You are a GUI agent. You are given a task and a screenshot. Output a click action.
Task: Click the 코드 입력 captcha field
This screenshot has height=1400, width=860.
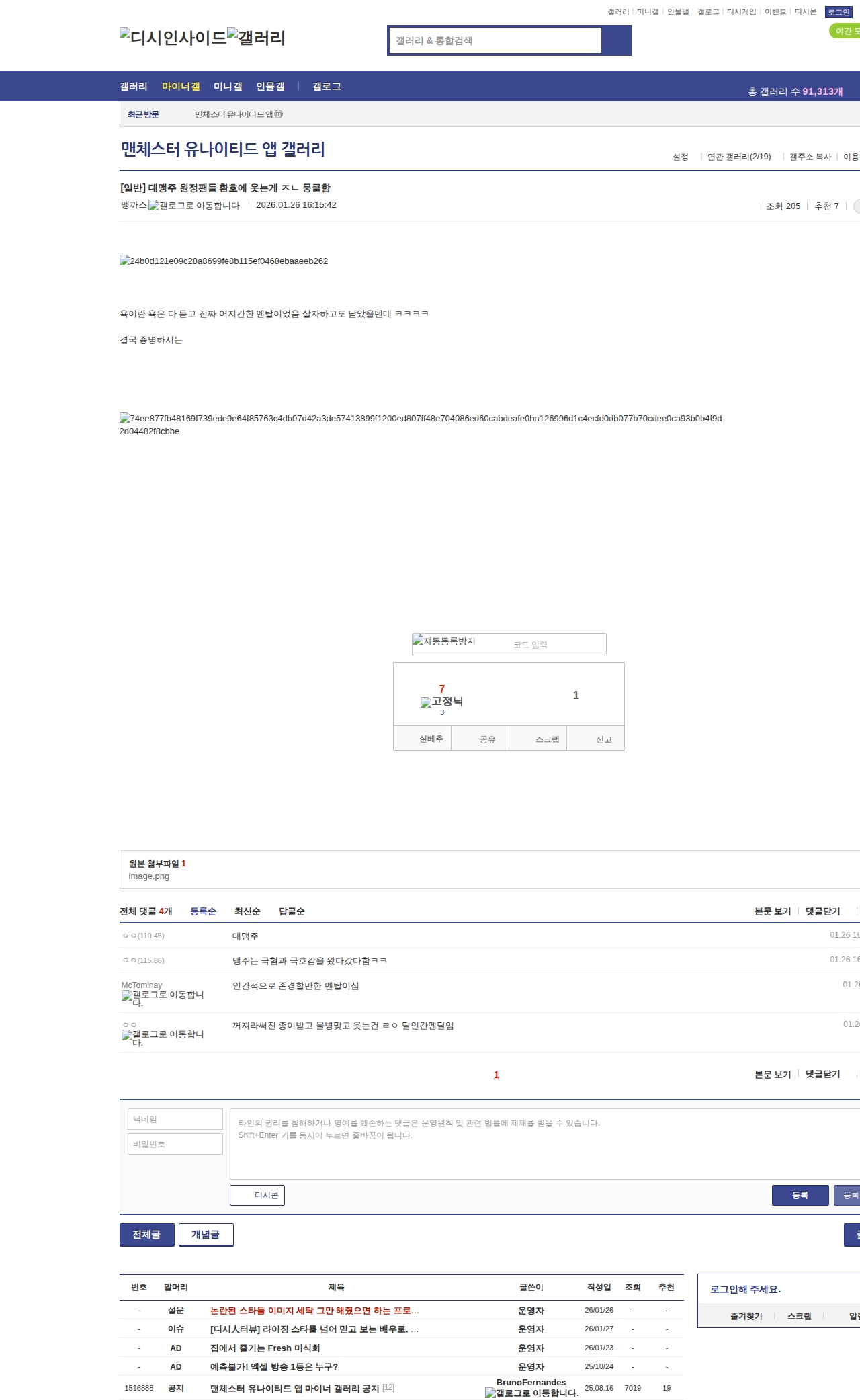[x=558, y=645]
